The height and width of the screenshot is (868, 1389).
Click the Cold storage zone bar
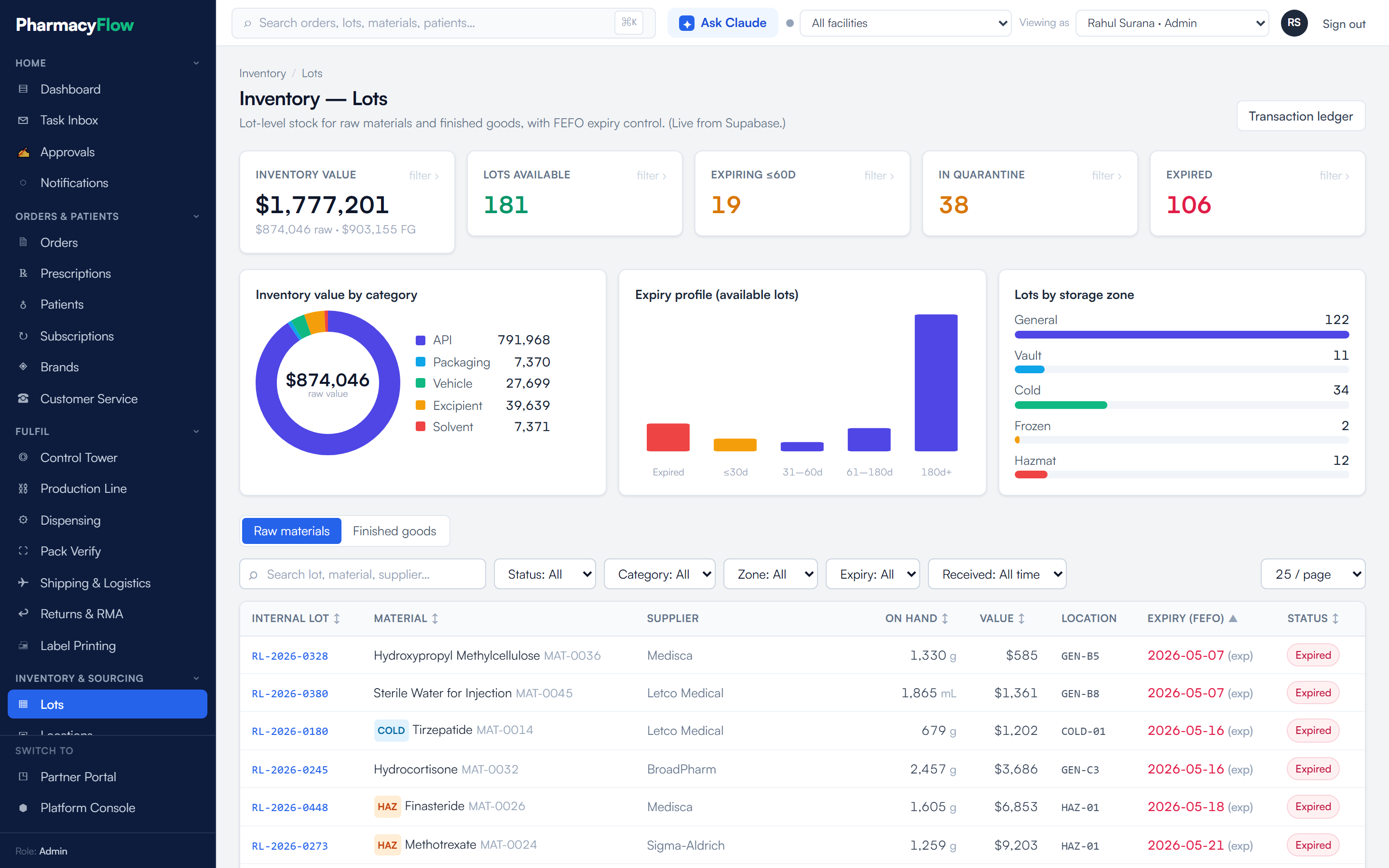1181,405
